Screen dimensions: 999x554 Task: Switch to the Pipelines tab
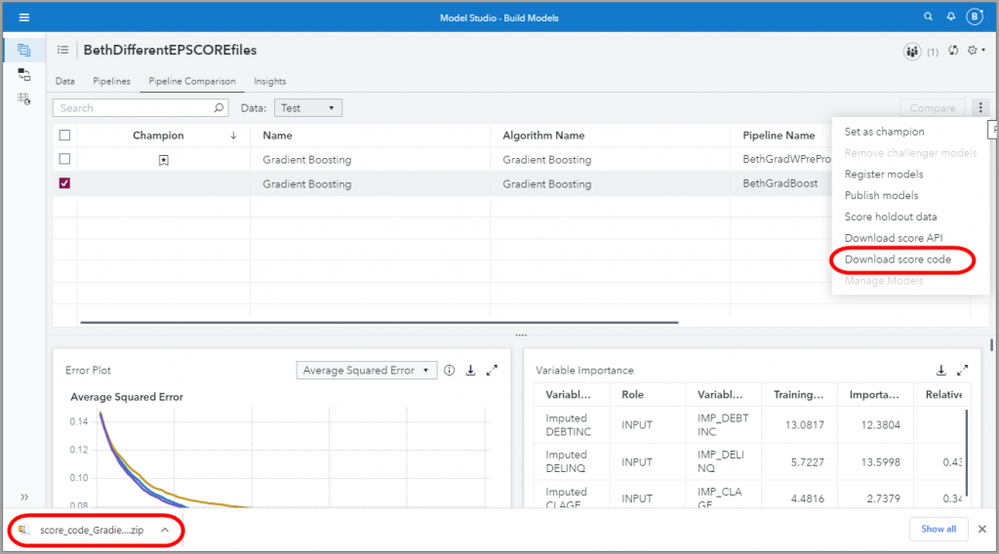coord(111,81)
